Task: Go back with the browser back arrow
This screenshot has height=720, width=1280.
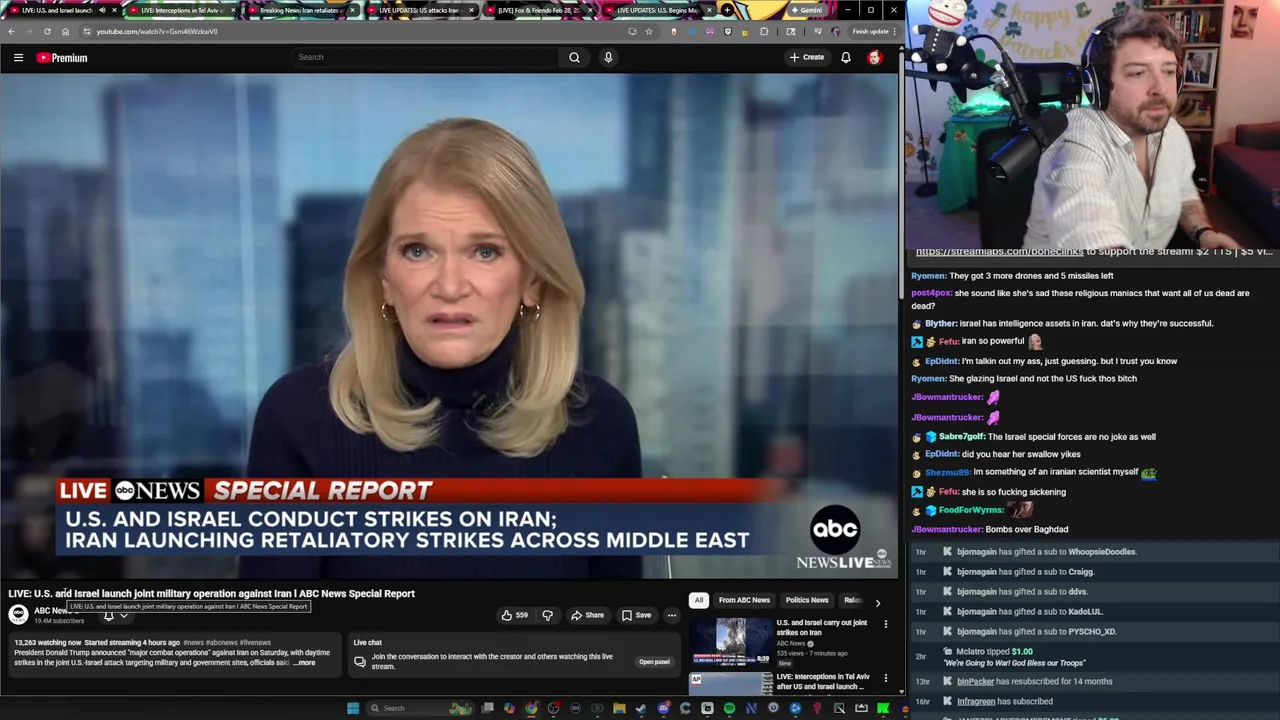Action: tap(11, 31)
